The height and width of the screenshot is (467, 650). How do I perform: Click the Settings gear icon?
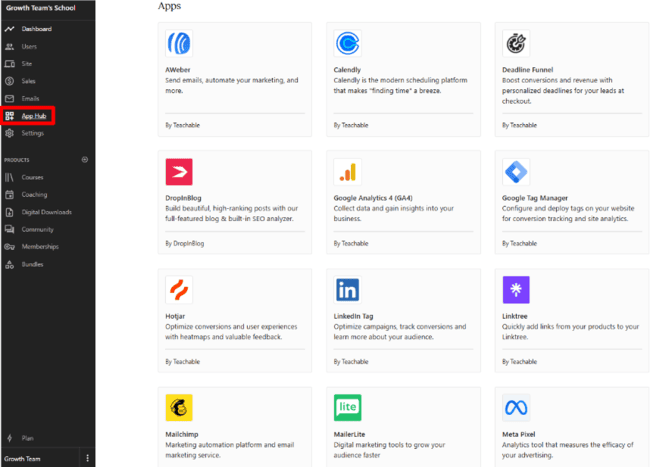pos(10,133)
